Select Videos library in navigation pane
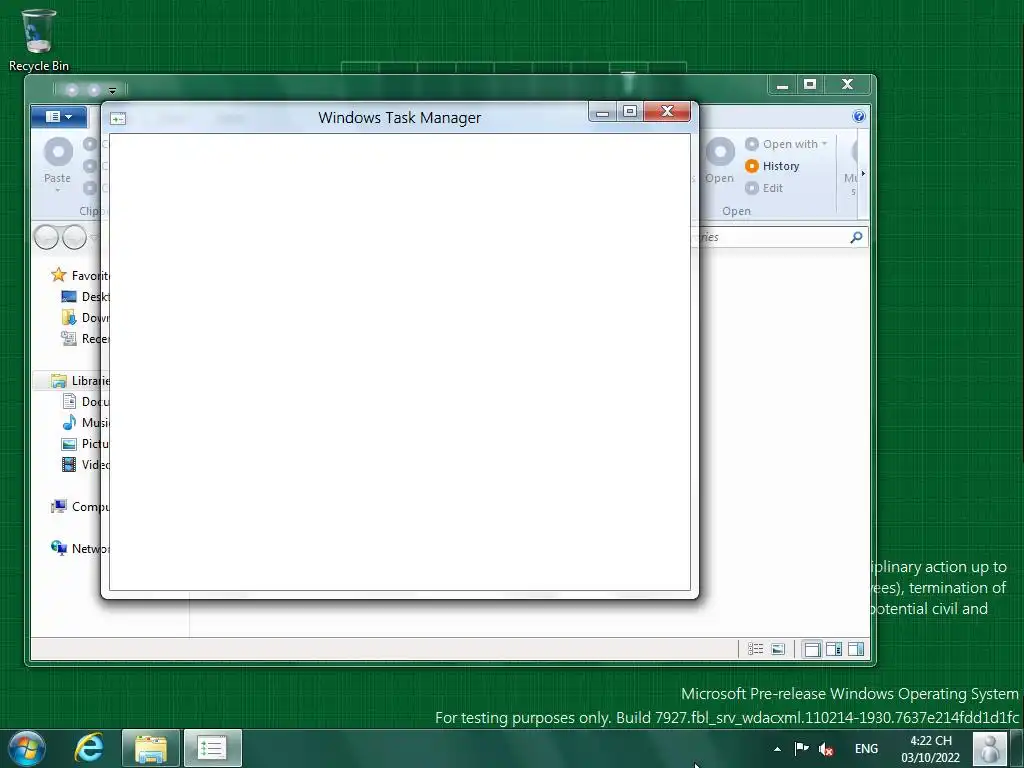This screenshot has width=1024, height=768. (x=85, y=464)
